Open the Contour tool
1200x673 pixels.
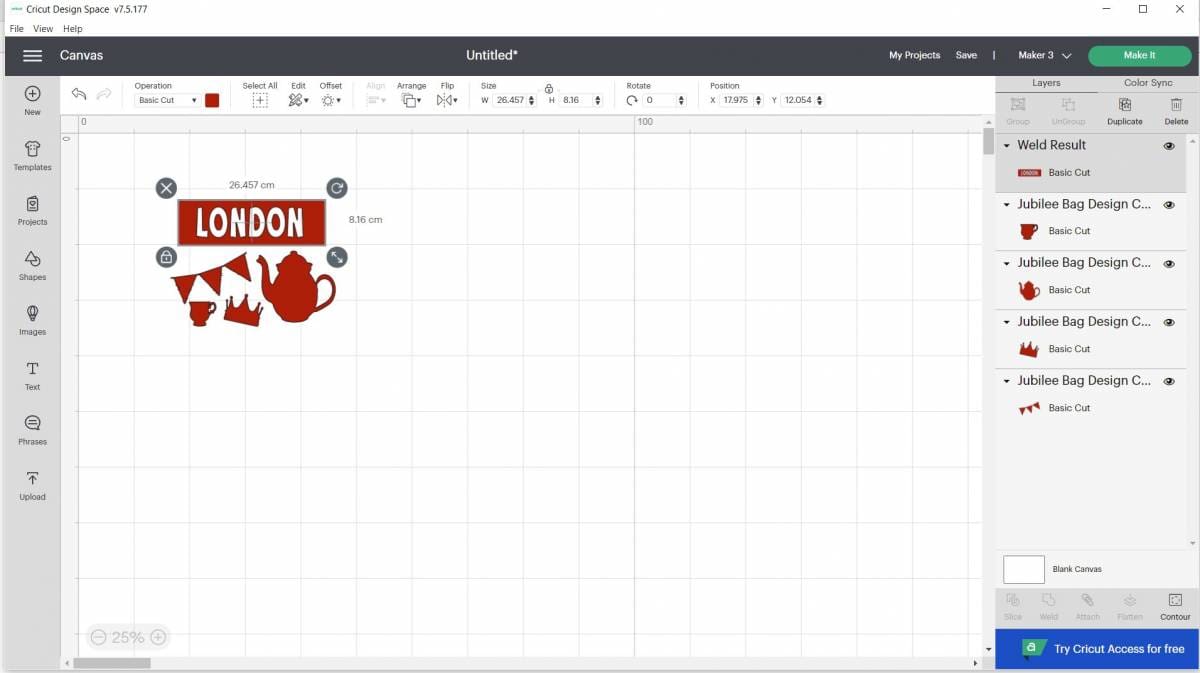pos(1175,606)
